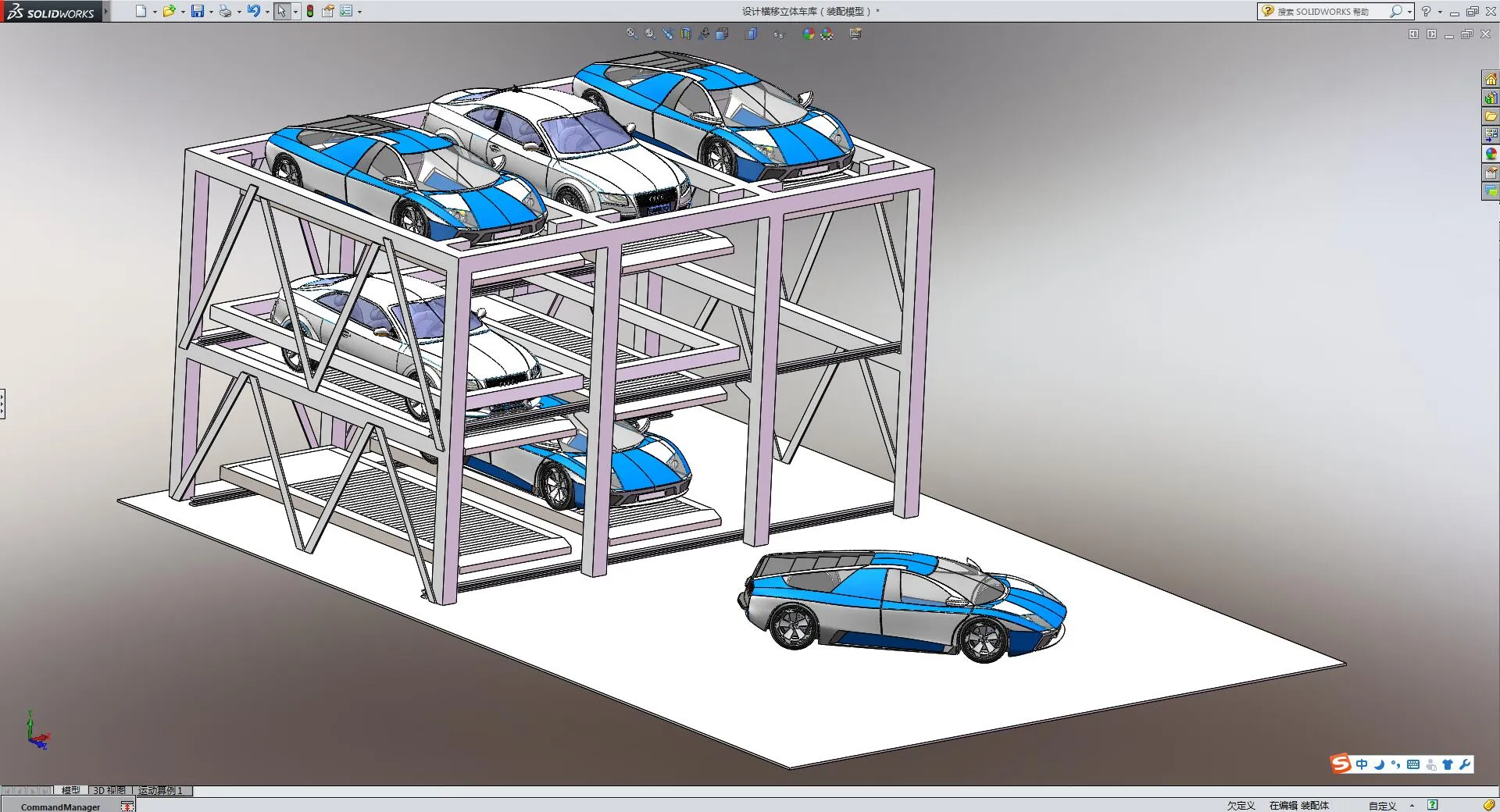Expand the Help menu dropdown arrow
Screen dimensions: 1500x812
(x=1440, y=12)
